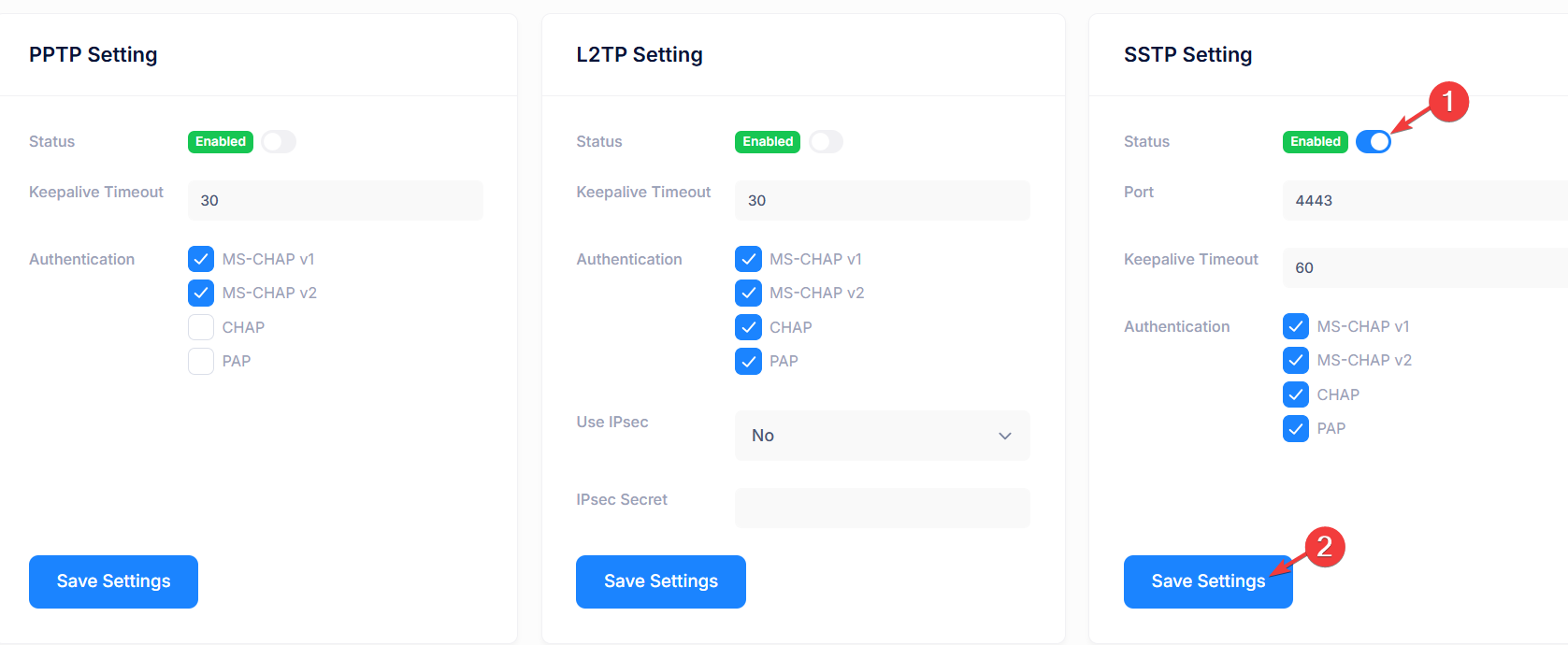This screenshot has height=645, width=1568.
Task: Save Settings for L2TP
Action: click(x=661, y=581)
